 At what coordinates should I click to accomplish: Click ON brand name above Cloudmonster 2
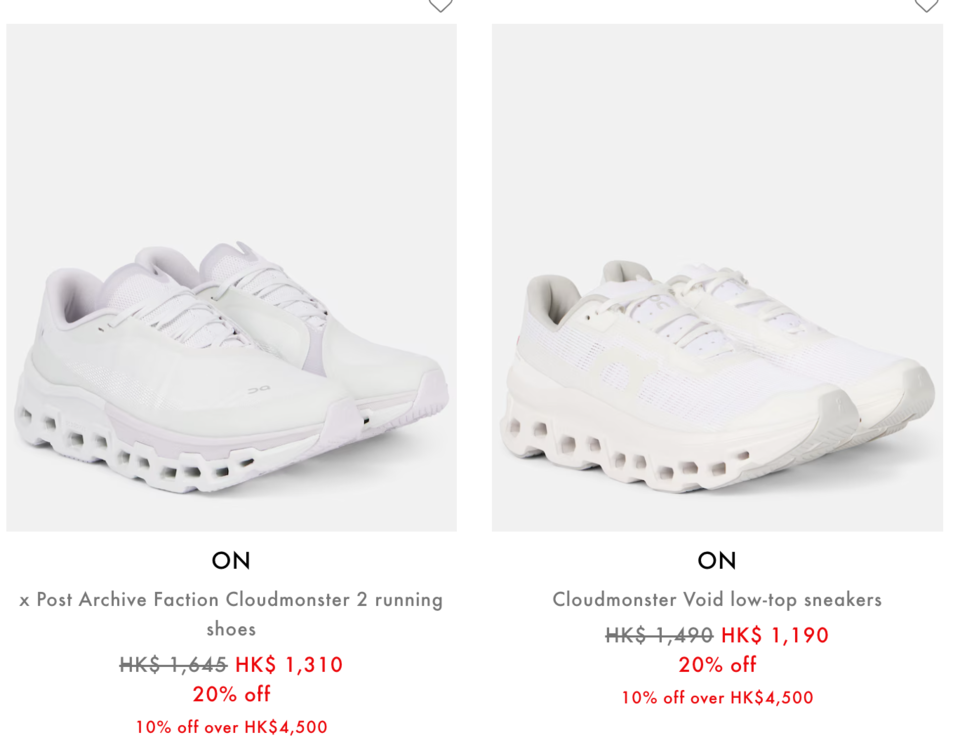(x=231, y=560)
